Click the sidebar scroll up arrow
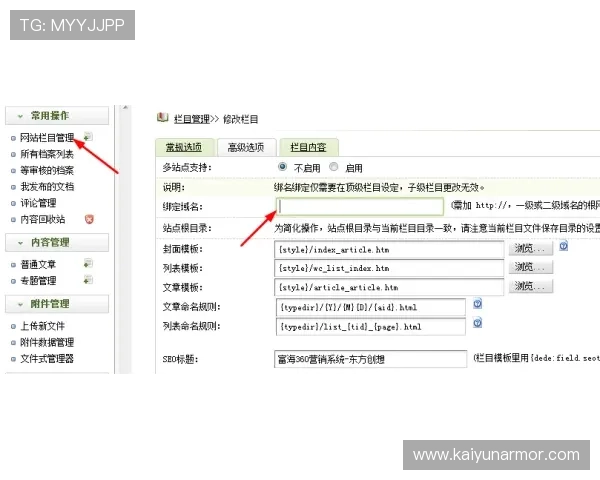 [125, 108]
